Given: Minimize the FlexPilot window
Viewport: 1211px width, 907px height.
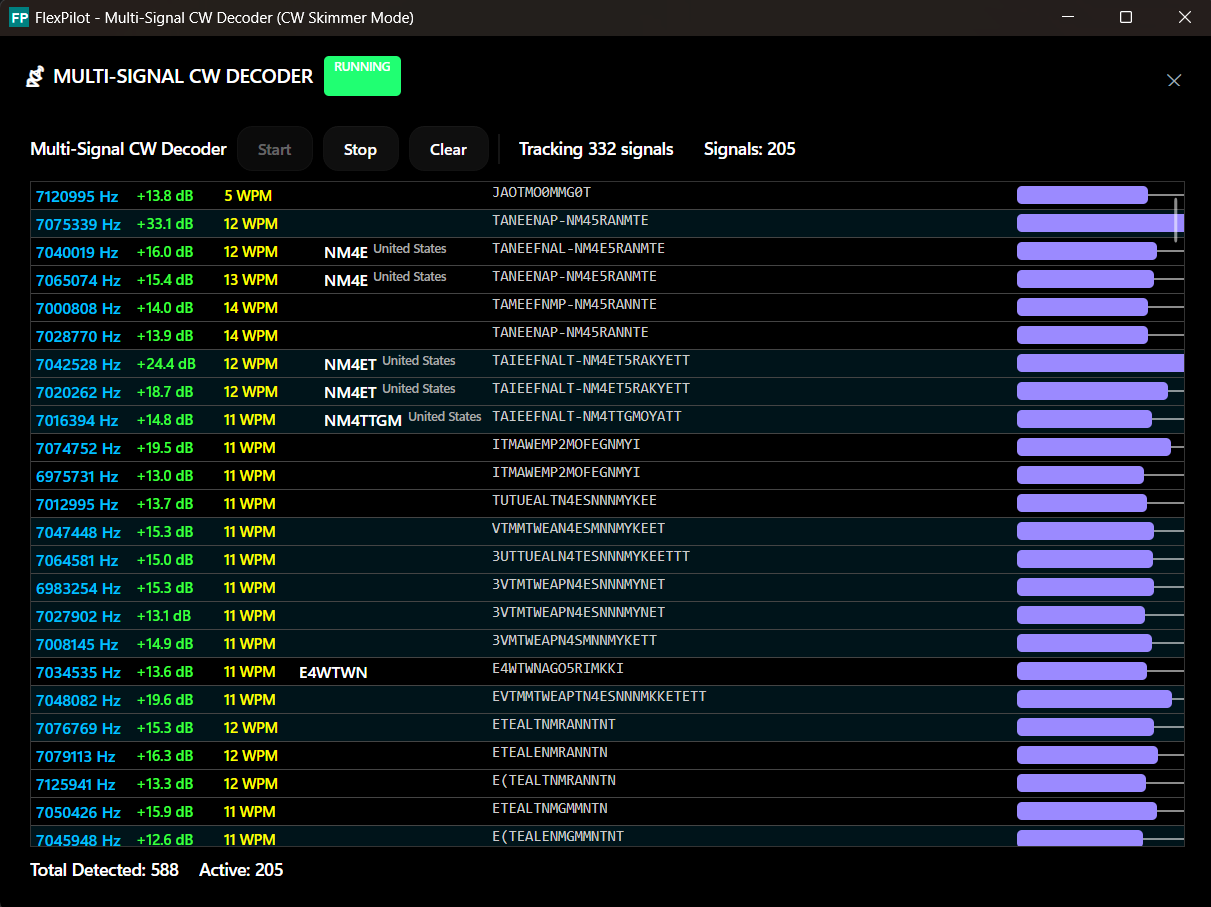Looking at the screenshot, I should [x=1067, y=18].
